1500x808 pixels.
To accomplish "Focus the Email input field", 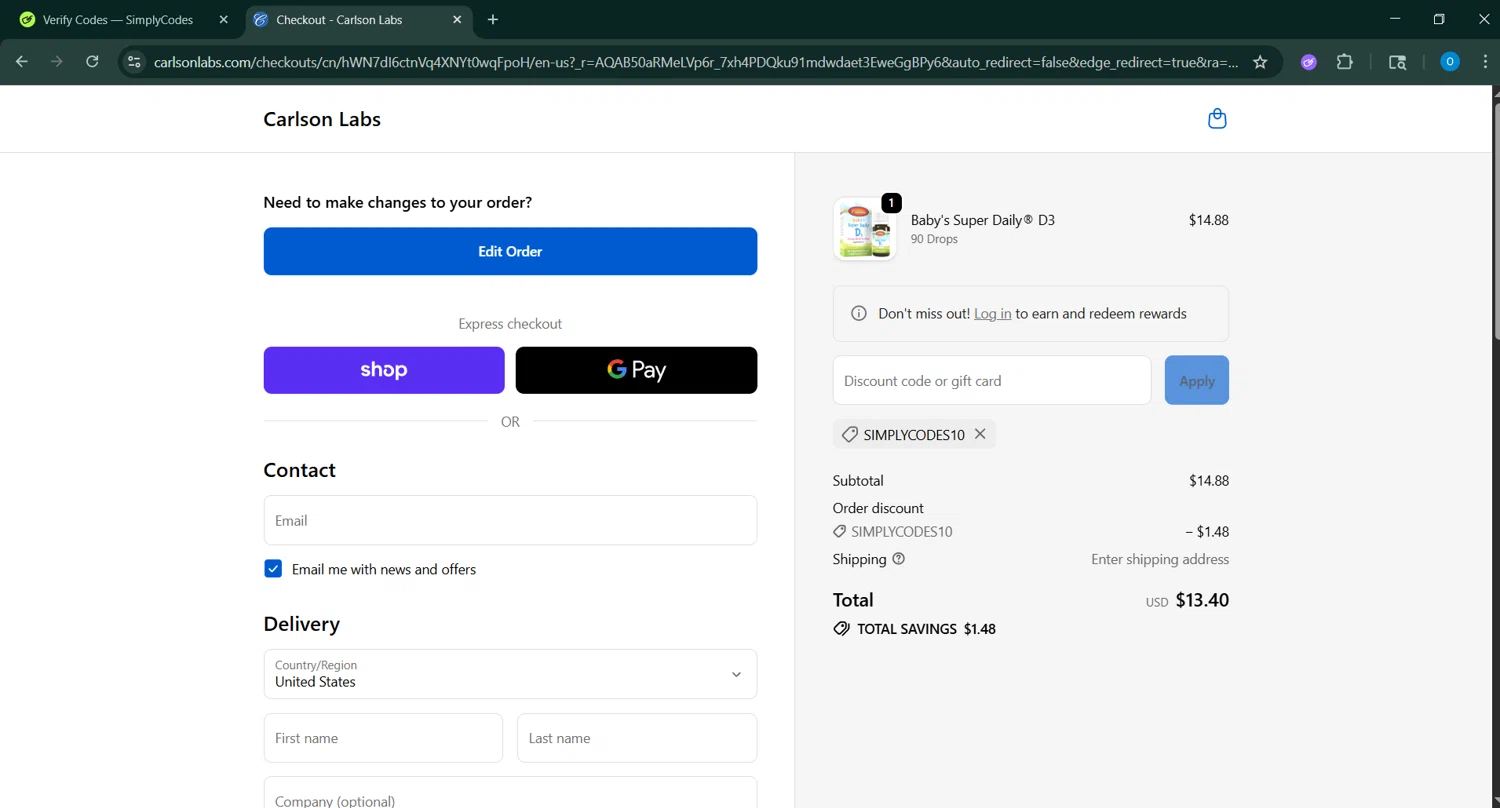I will point(510,520).
